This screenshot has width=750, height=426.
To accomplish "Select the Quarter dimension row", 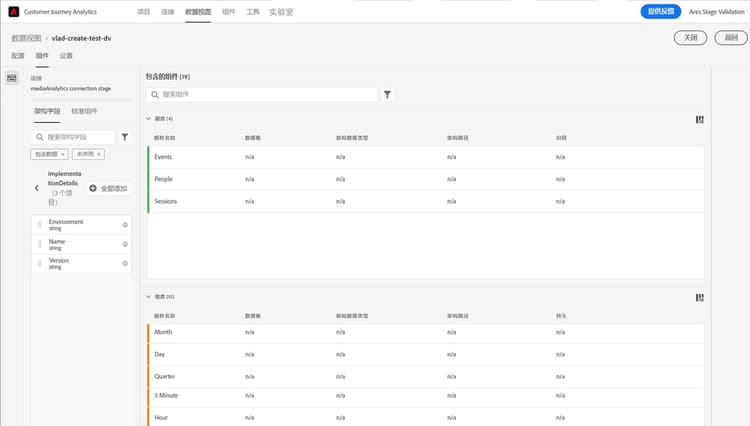I will point(426,377).
